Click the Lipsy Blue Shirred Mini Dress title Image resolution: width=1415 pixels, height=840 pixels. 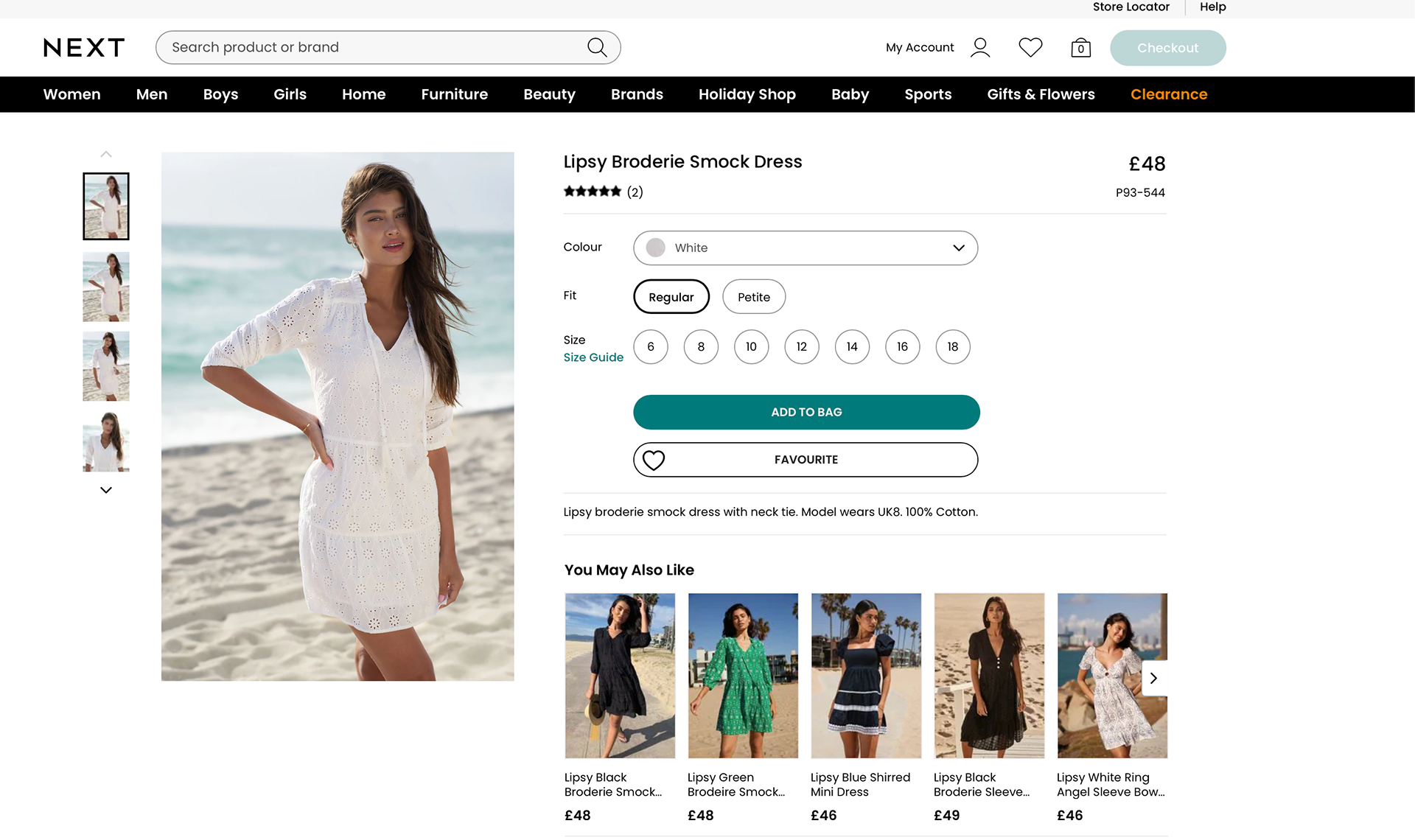click(860, 785)
